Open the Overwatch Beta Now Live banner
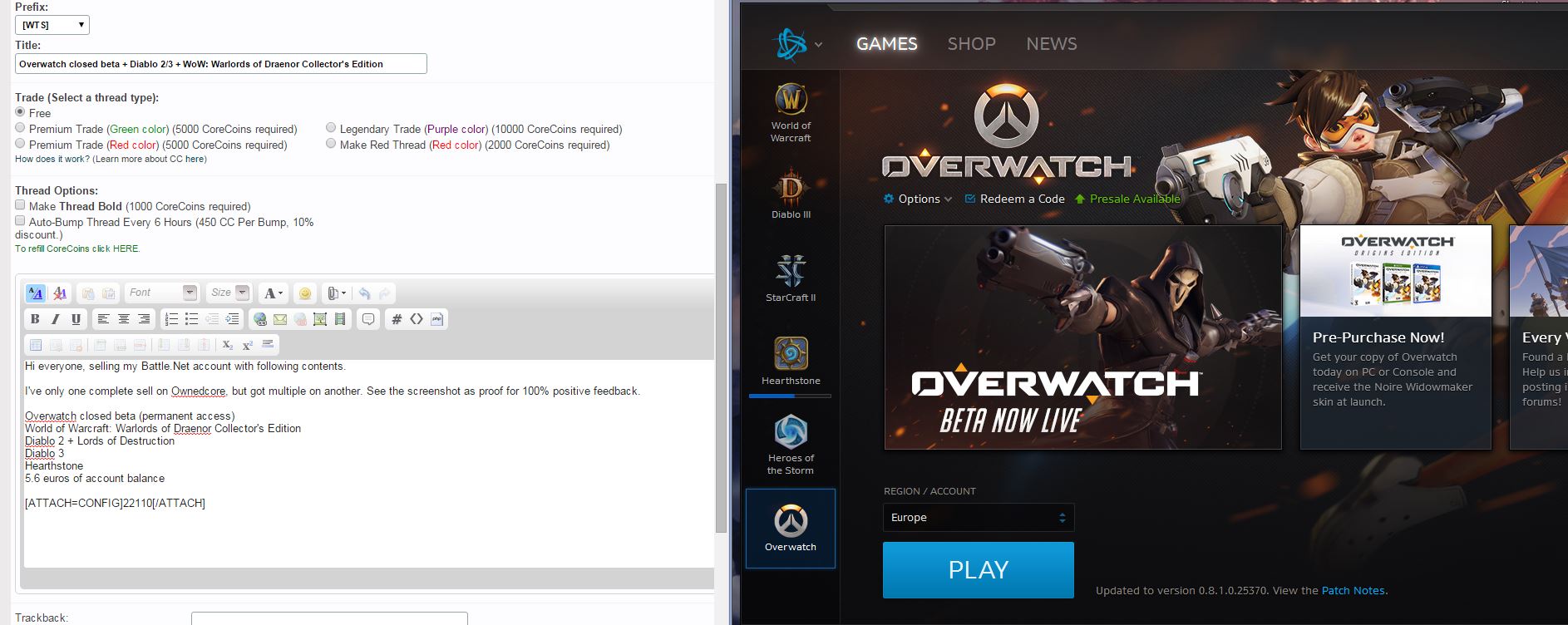The width and height of the screenshot is (1568, 625). 1082,337
